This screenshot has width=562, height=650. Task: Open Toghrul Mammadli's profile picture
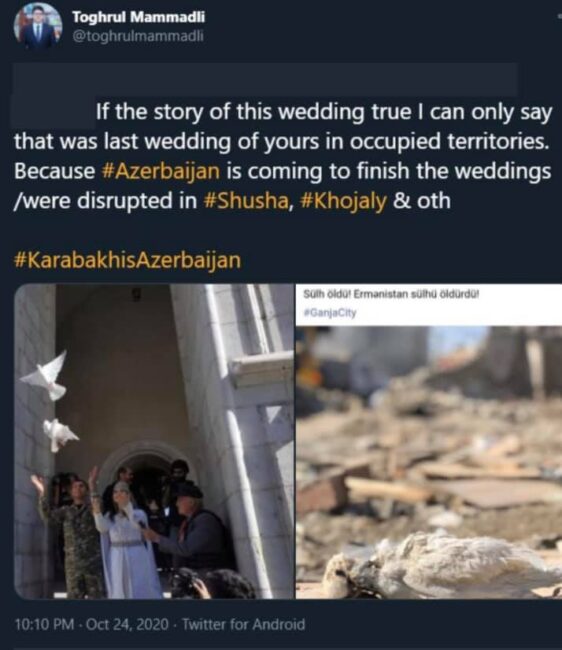click(x=38, y=26)
